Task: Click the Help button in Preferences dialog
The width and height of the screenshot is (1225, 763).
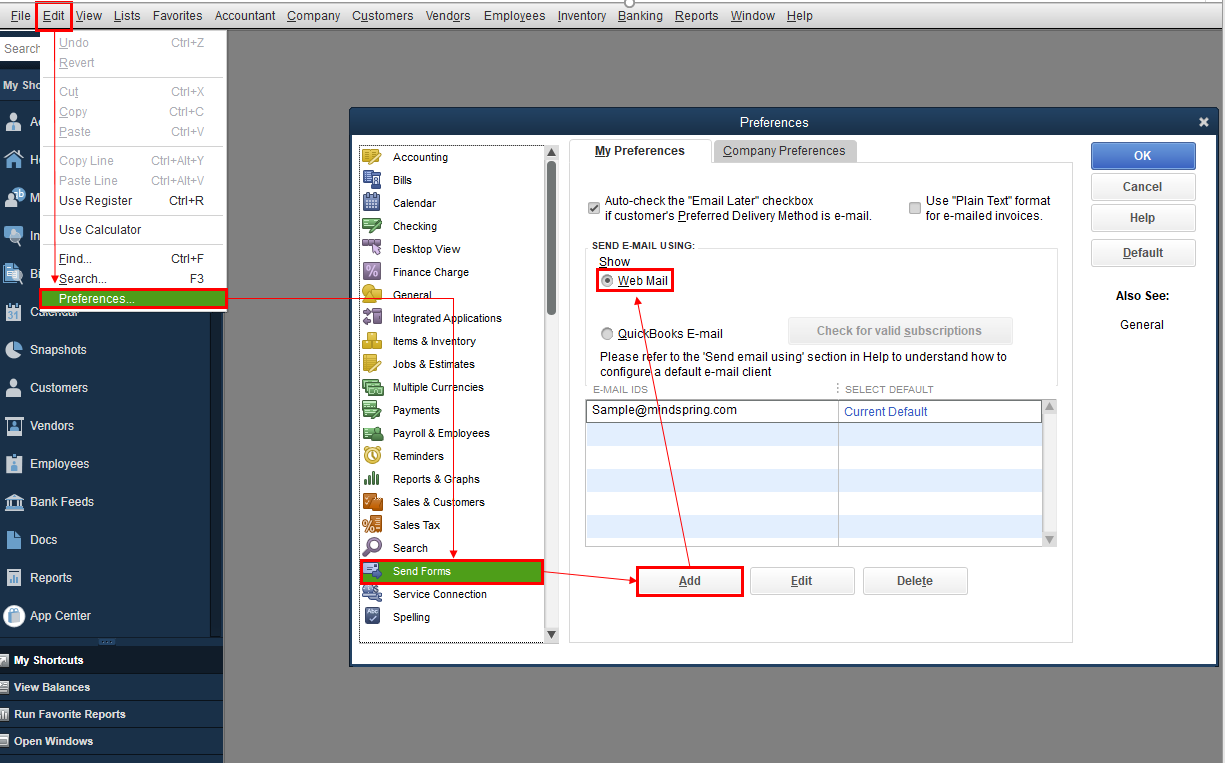Action: coord(1143,218)
